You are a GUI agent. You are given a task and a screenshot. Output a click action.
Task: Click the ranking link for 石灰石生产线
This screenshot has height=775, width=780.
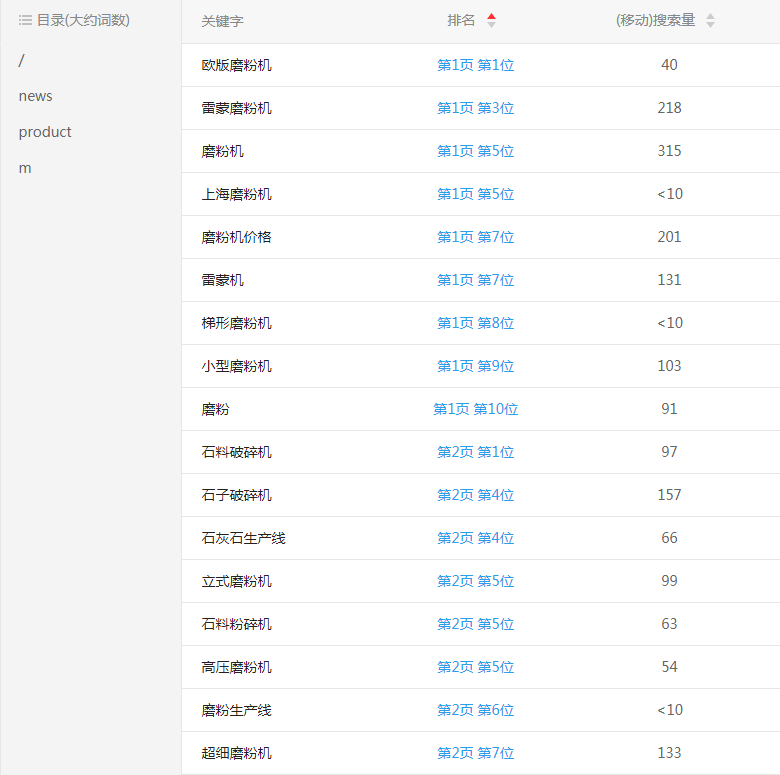pos(475,538)
